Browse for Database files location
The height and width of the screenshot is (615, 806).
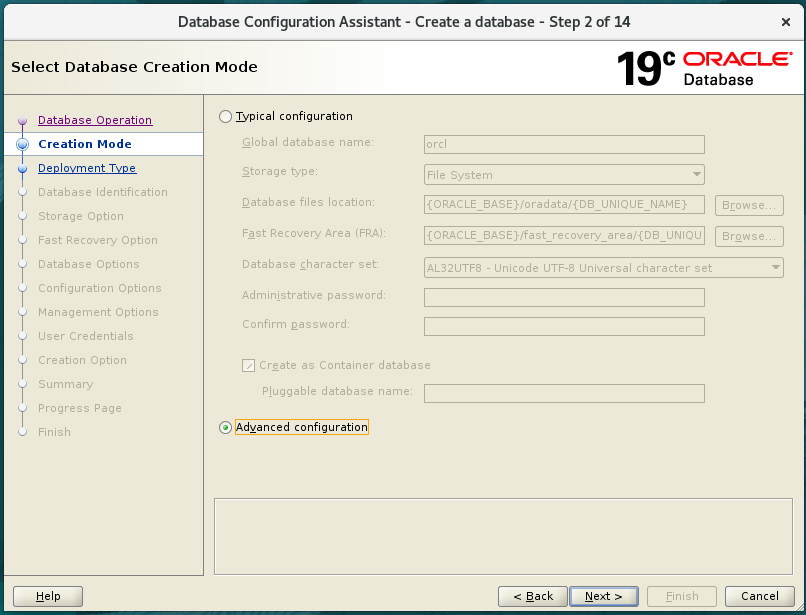coord(749,205)
